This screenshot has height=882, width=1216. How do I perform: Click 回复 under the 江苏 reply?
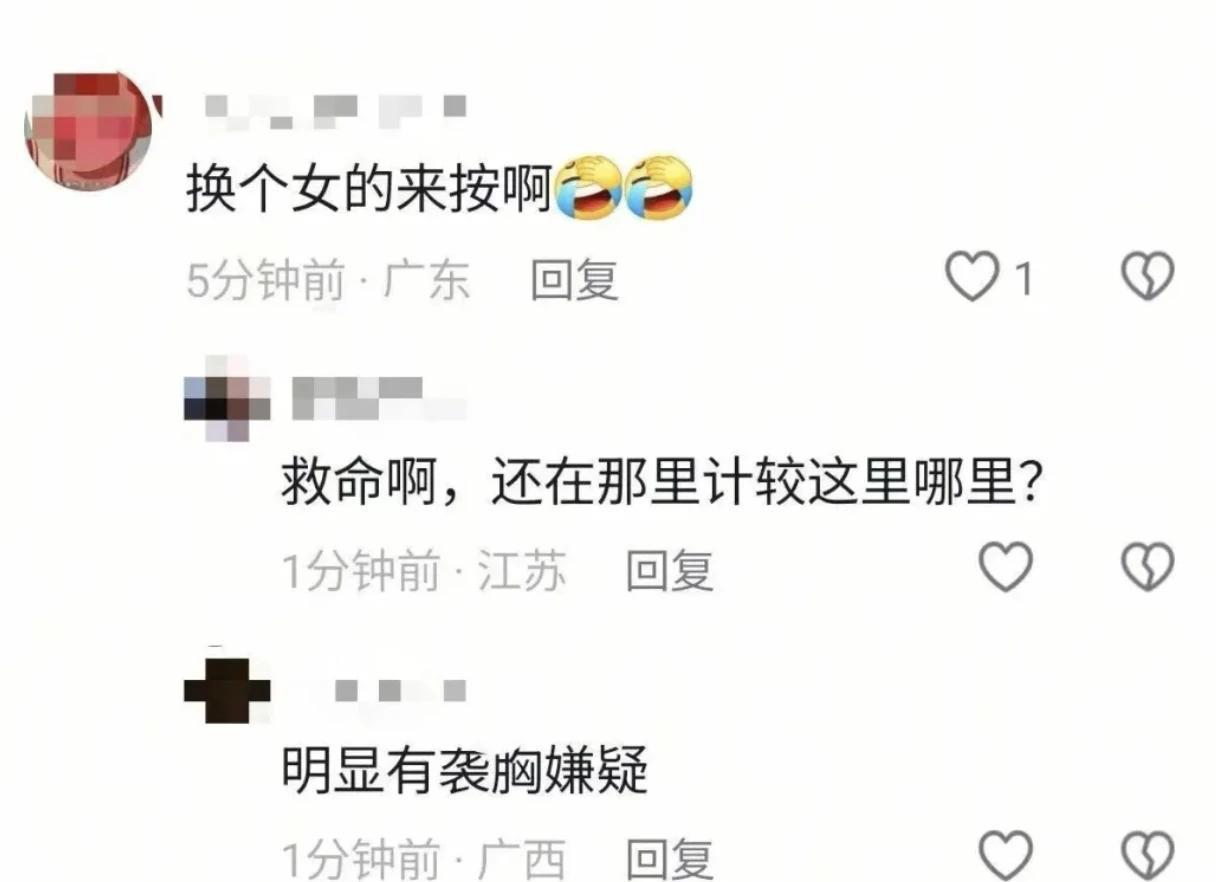(669, 571)
